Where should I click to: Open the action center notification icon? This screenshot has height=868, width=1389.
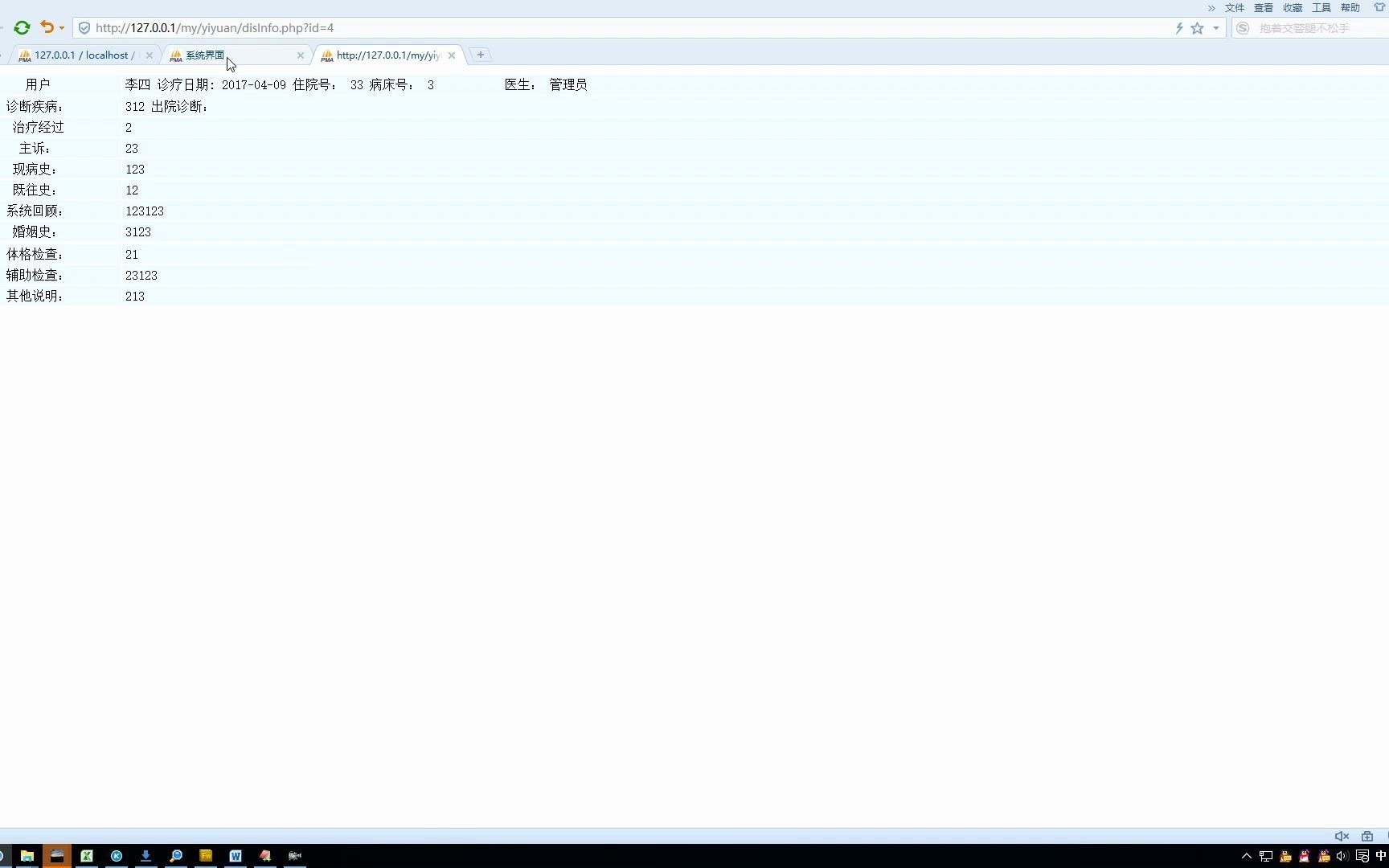1362,856
